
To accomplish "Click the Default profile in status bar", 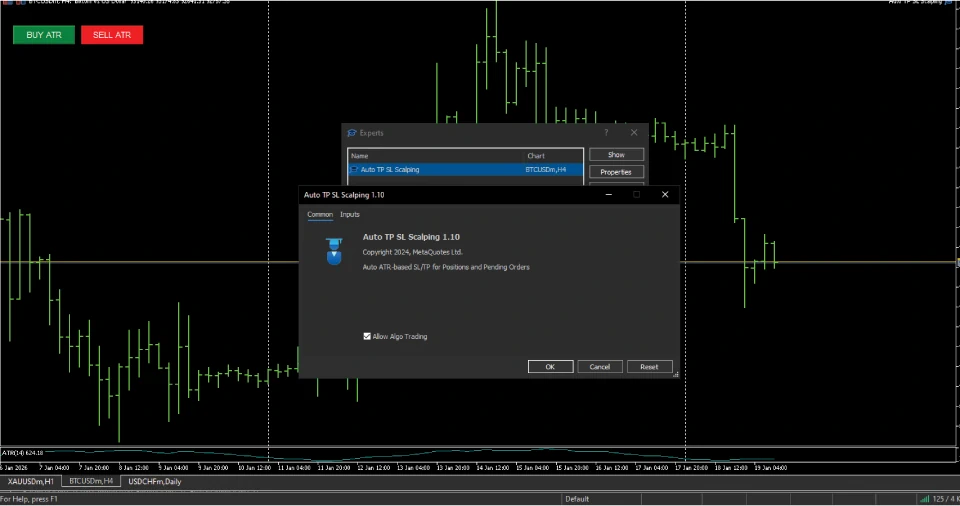I will (x=577, y=499).
